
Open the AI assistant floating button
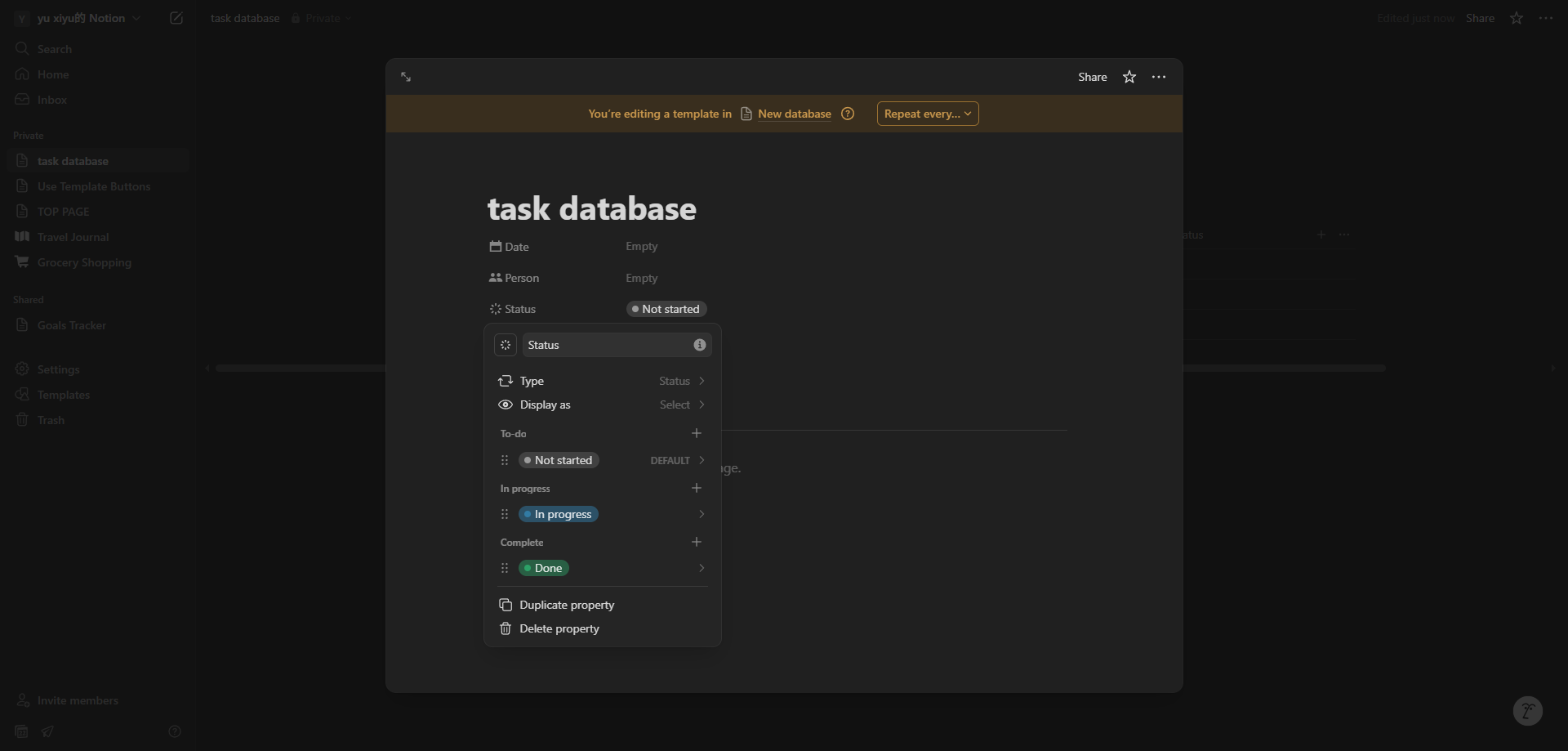coord(1528,711)
